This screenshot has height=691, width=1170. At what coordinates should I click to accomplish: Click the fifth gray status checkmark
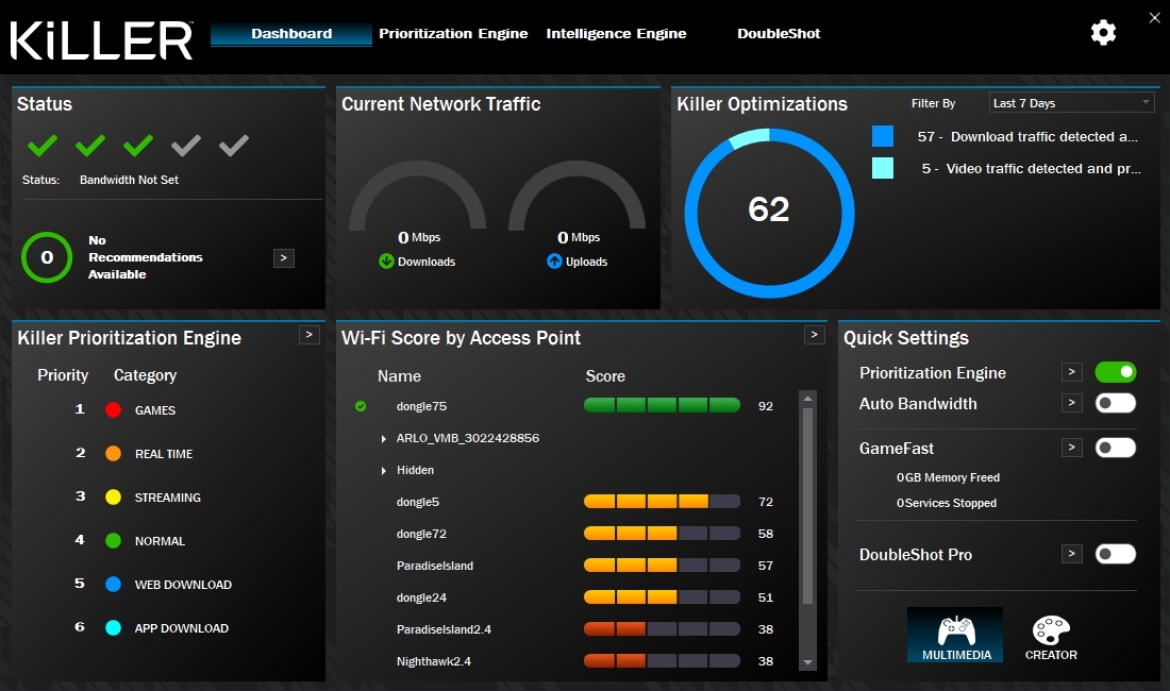point(234,145)
